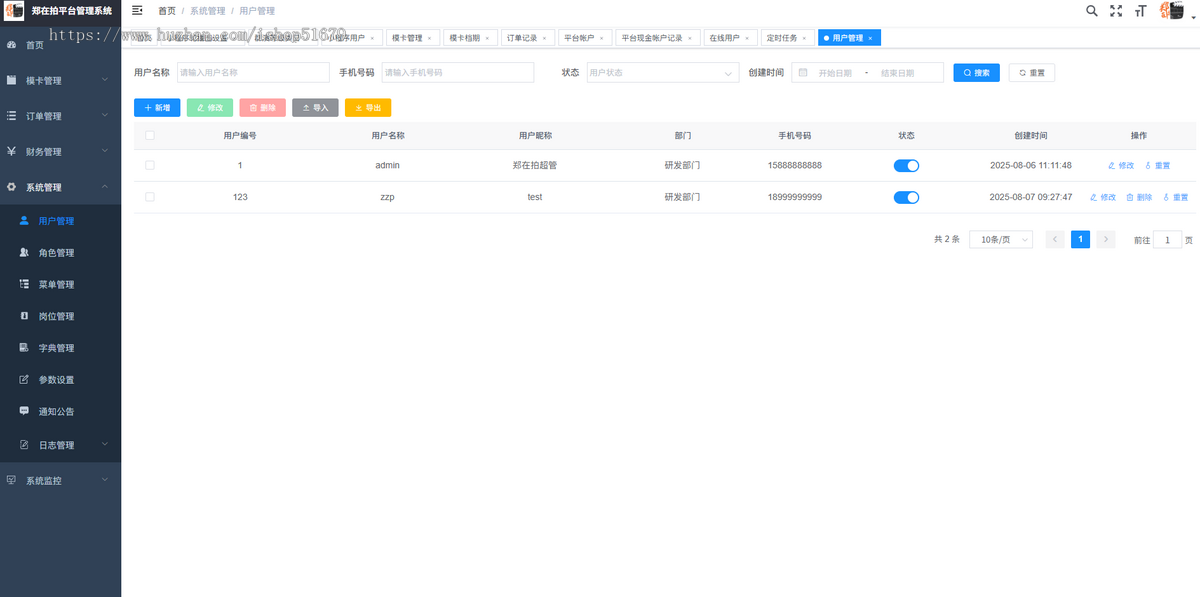Disable the status switch for user zzp
This screenshot has width=1200, height=597.
pos(906,197)
